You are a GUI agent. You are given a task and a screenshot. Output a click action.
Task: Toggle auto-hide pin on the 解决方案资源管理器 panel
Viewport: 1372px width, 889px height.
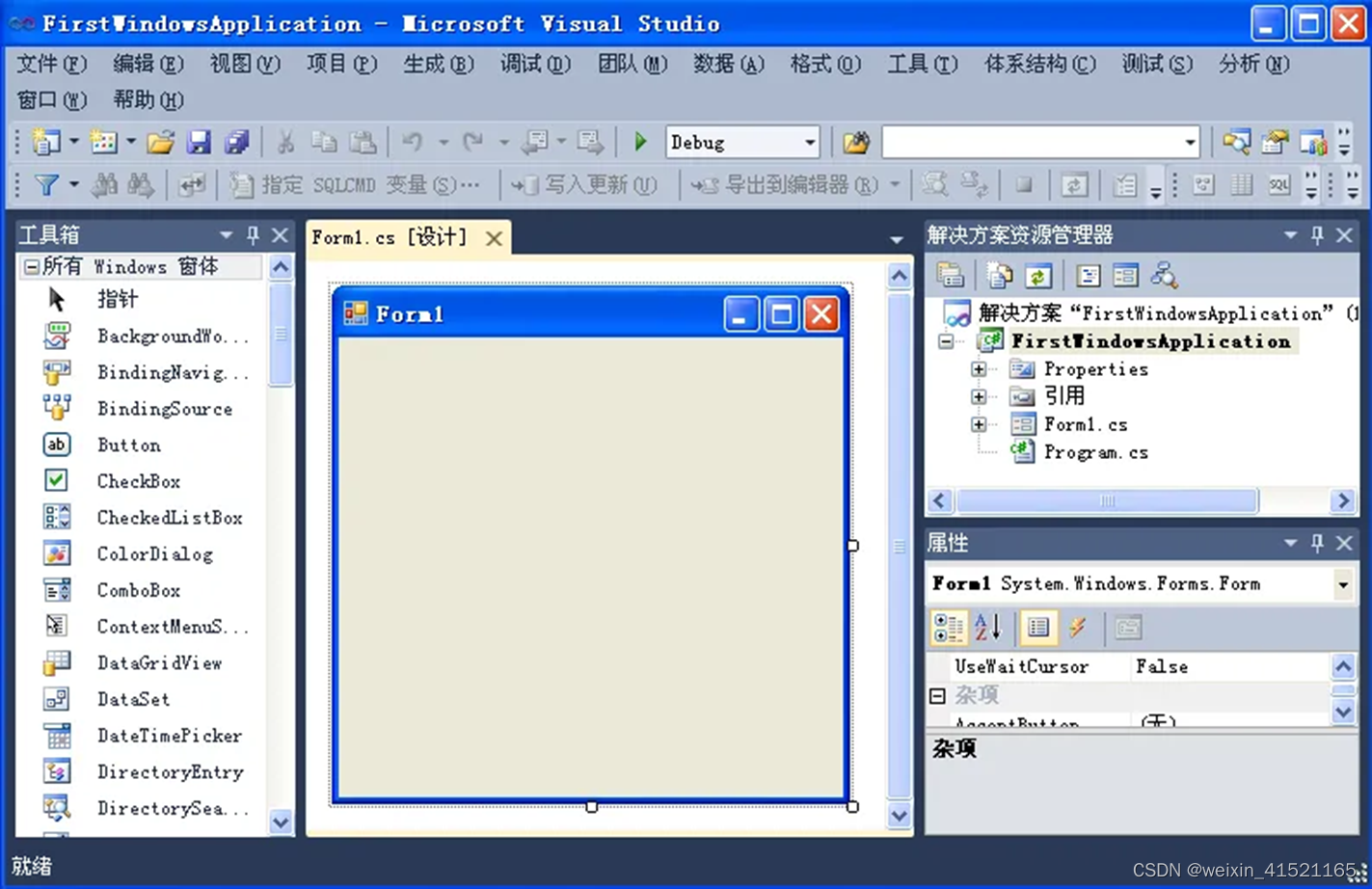1317,234
